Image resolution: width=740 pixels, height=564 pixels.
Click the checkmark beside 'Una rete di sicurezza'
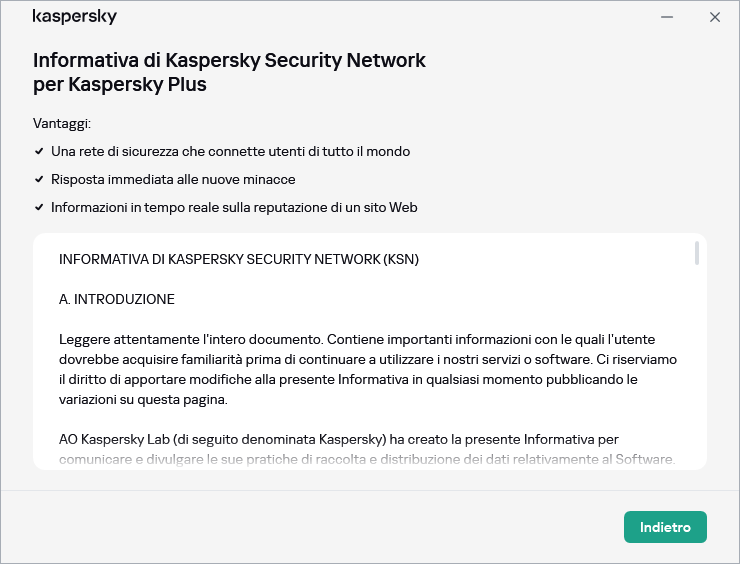point(39,152)
